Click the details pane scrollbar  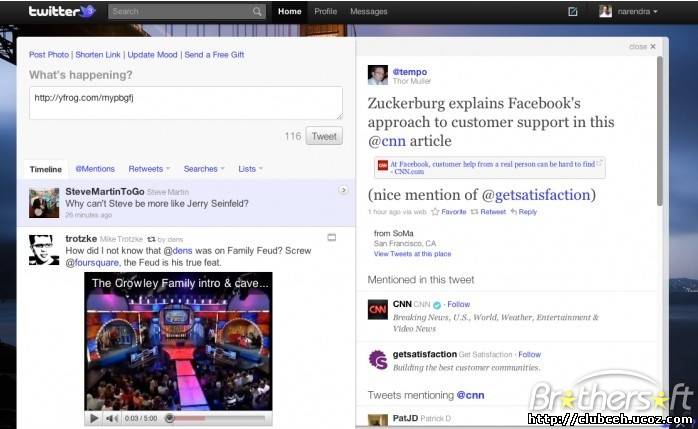pos(660,131)
